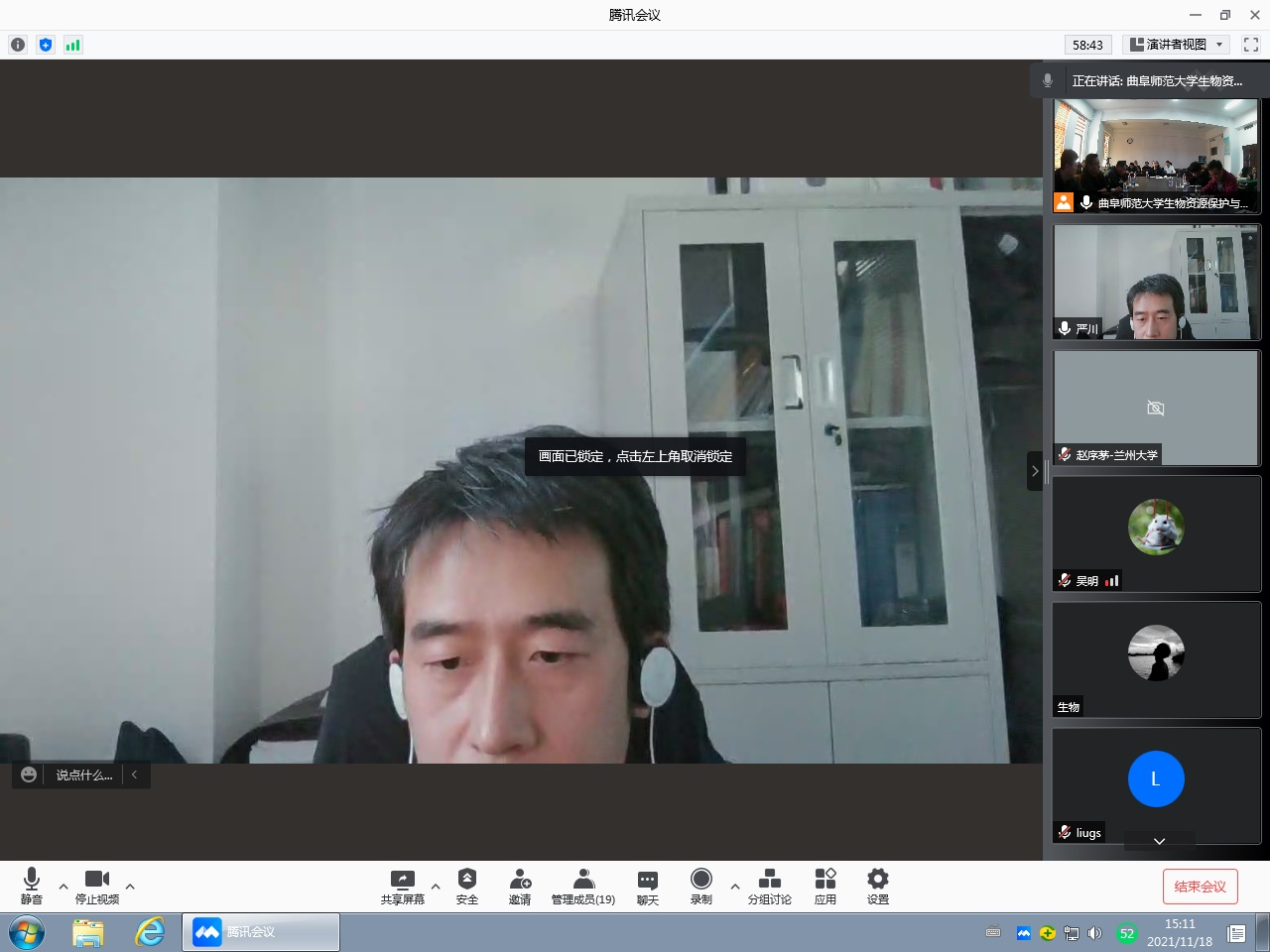Expand recording options arrow beside 录制
Screen dimensions: 1270x952
click(734, 887)
